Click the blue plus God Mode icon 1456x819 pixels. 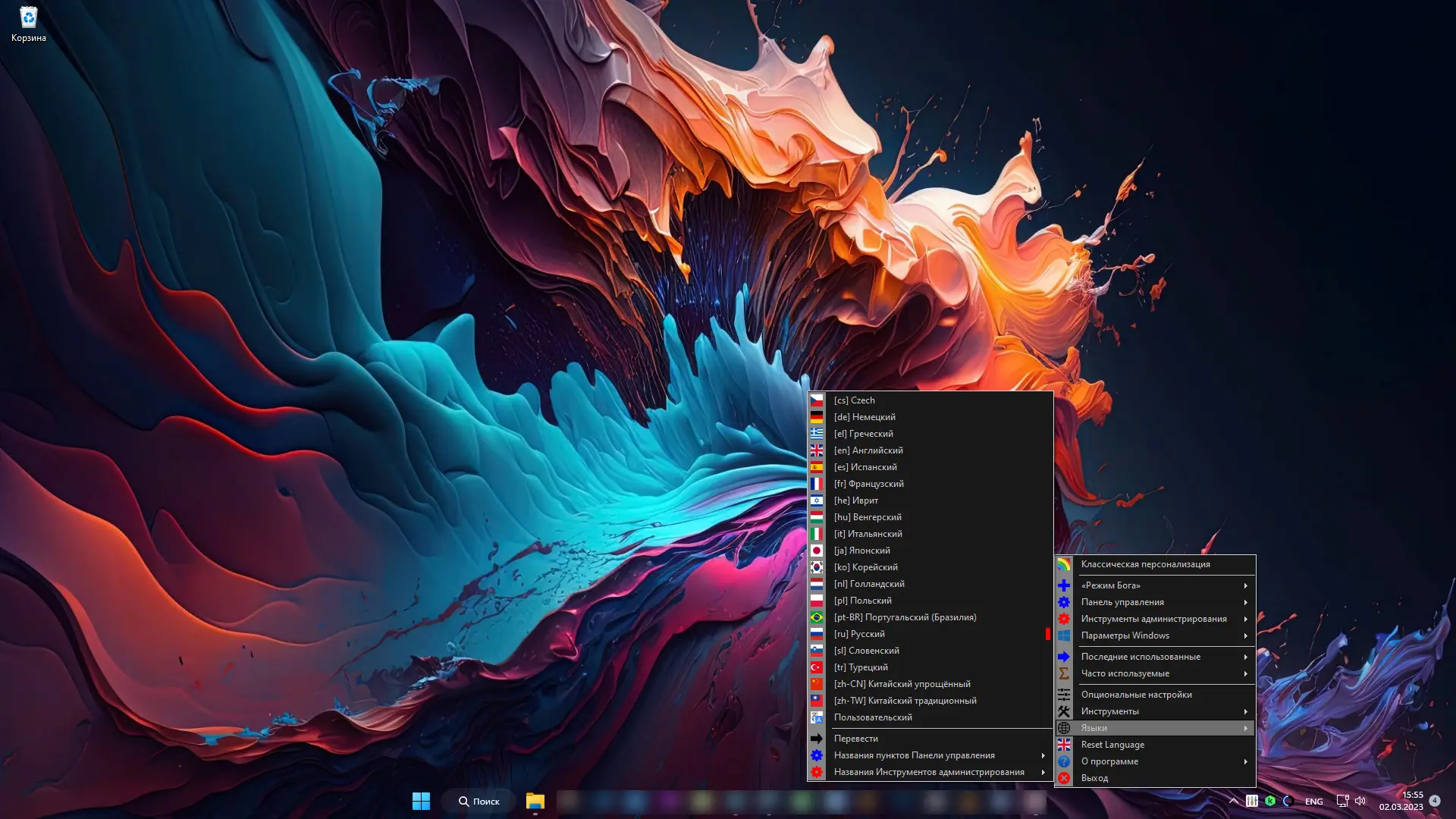pyautogui.click(x=1064, y=585)
